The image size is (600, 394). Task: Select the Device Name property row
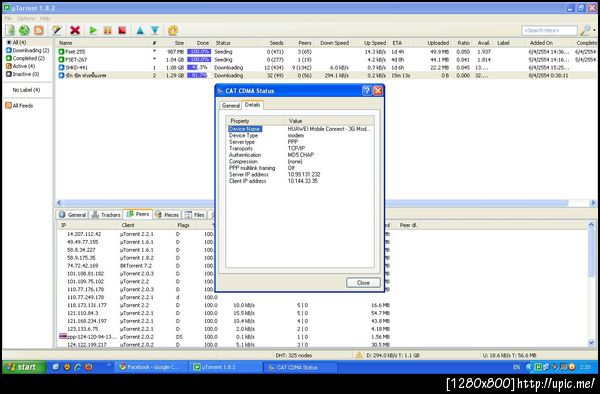(300, 129)
